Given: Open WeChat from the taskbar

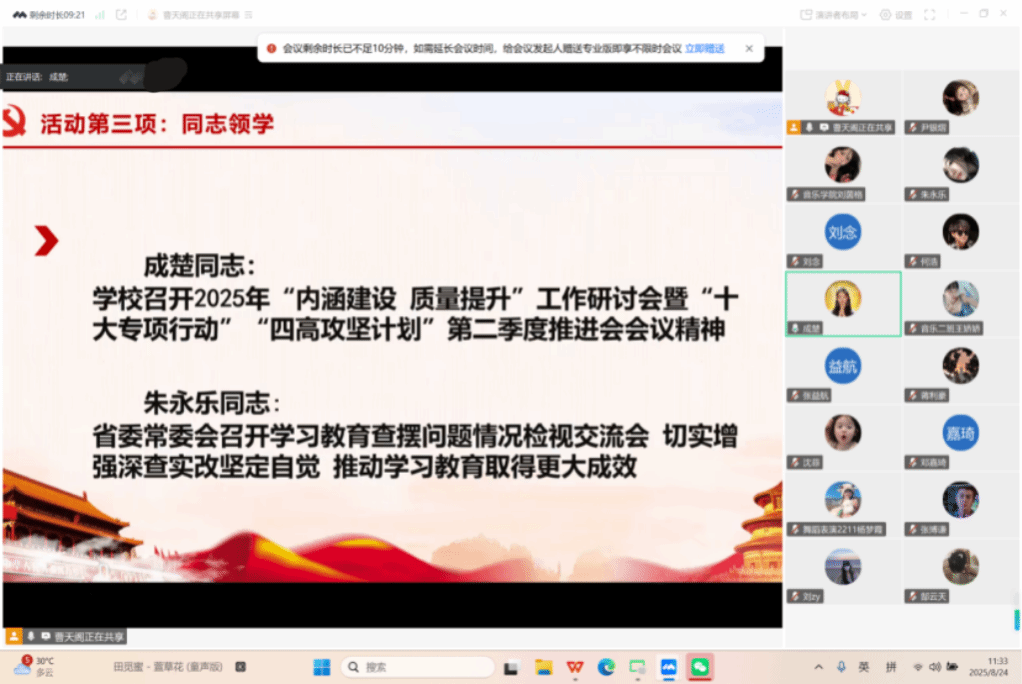Looking at the screenshot, I should tap(699, 667).
